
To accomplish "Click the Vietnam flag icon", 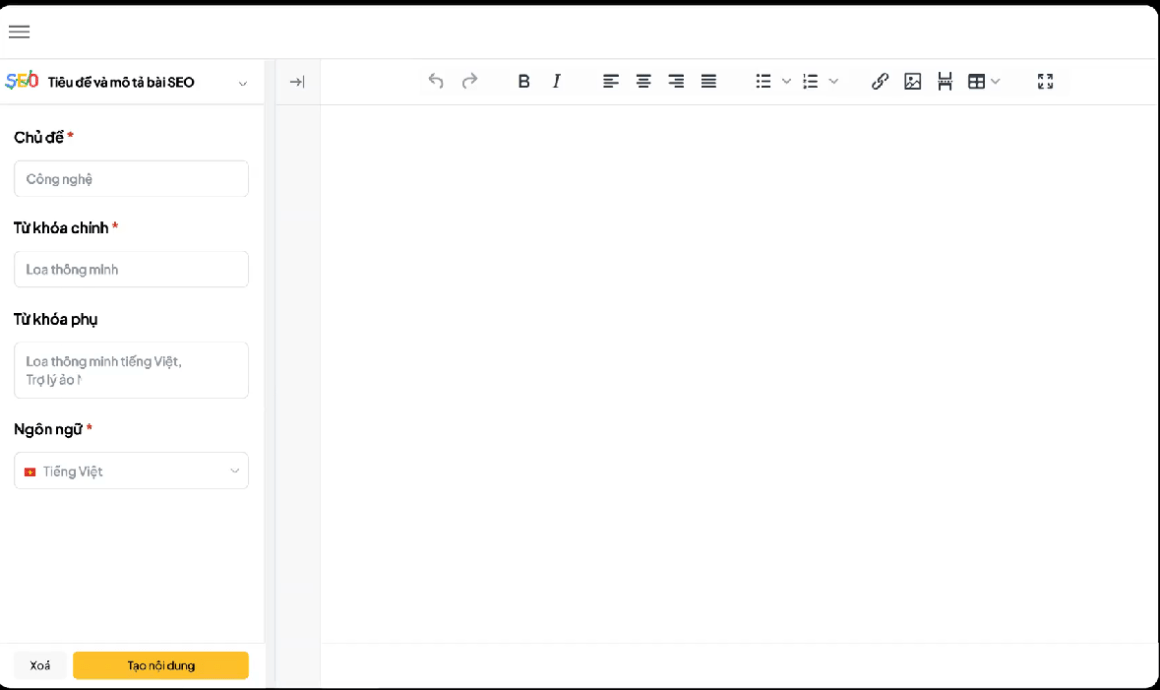I will (30, 472).
